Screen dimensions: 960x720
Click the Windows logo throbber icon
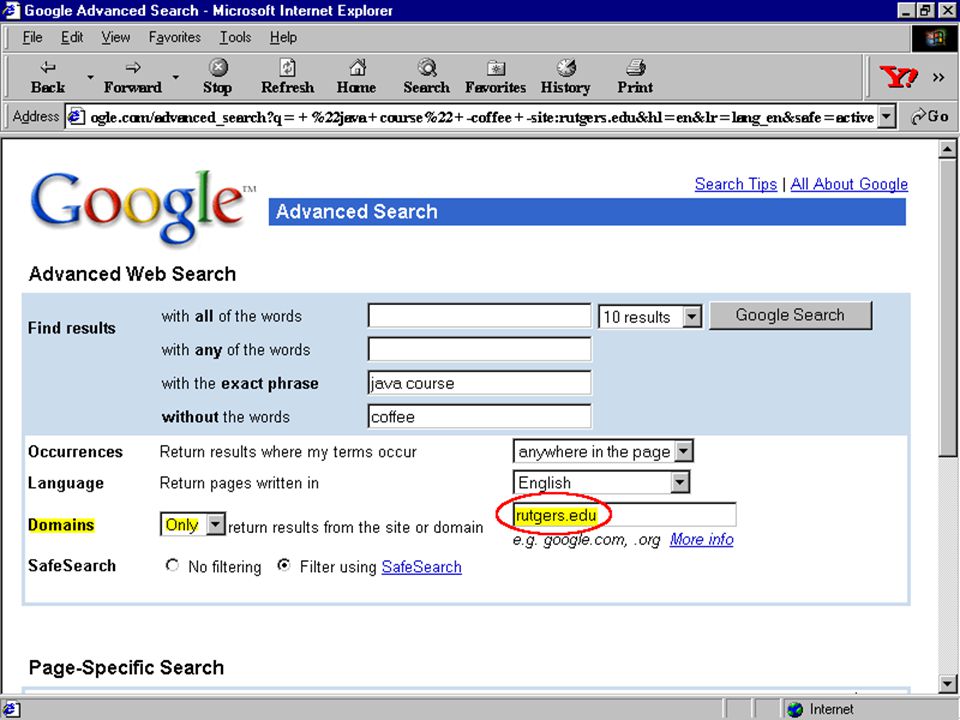(935, 39)
